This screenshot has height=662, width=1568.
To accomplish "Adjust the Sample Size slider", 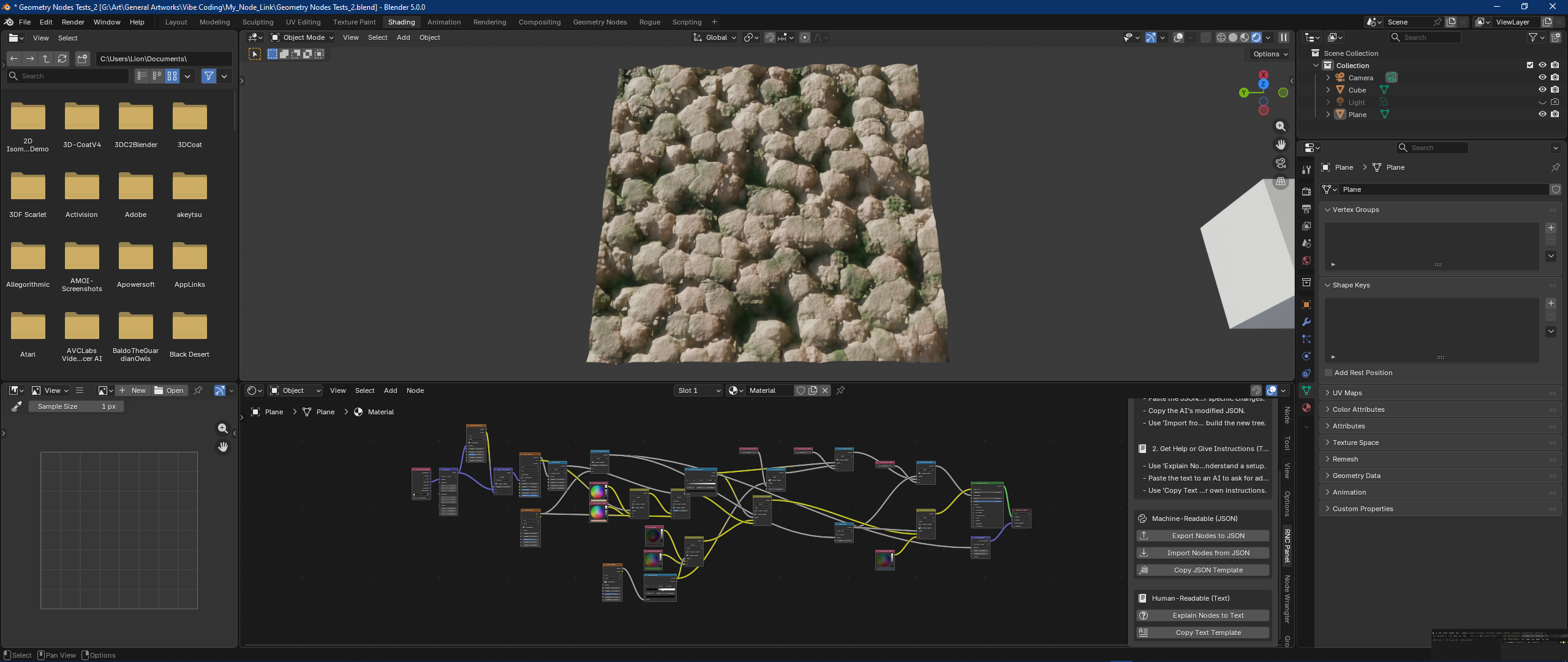I will (x=77, y=406).
